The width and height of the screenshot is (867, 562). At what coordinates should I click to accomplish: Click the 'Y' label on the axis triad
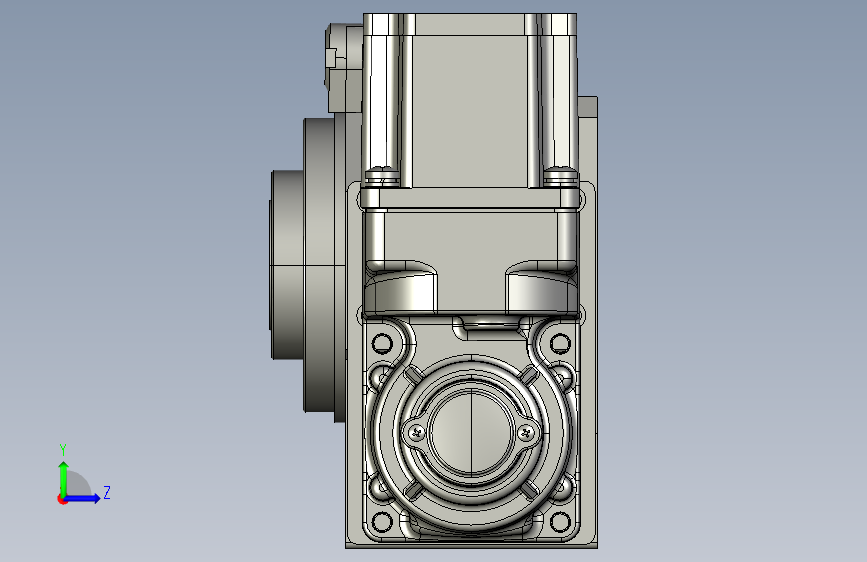point(63,450)
